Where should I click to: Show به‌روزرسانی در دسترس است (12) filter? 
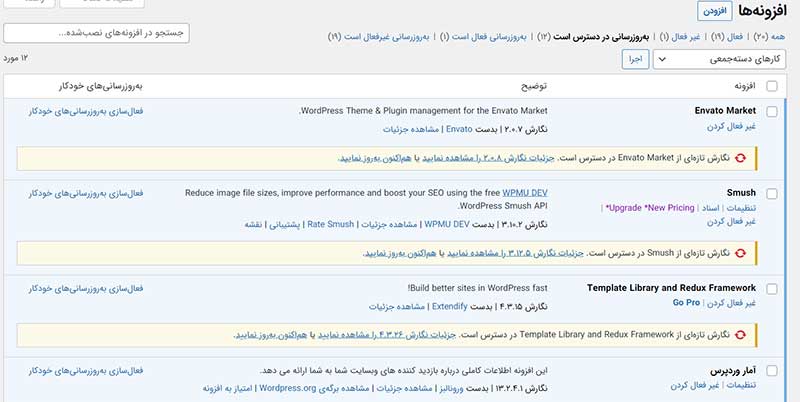pyautogui.click(x=595, y=37)
